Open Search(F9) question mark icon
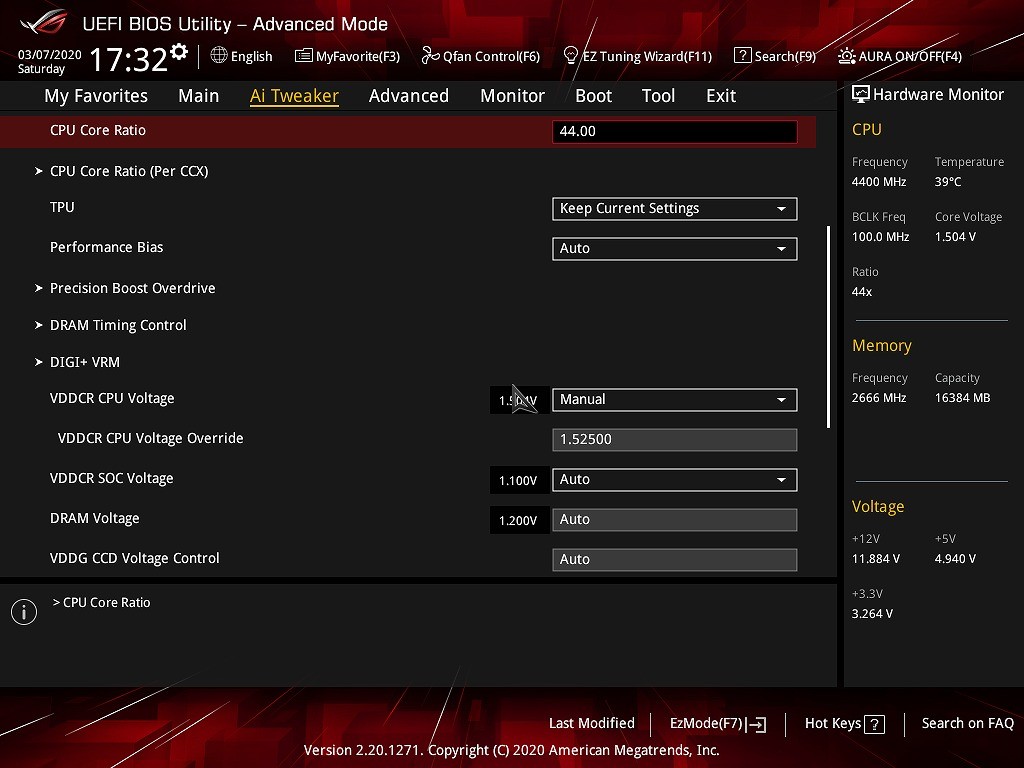 point(742,56)
